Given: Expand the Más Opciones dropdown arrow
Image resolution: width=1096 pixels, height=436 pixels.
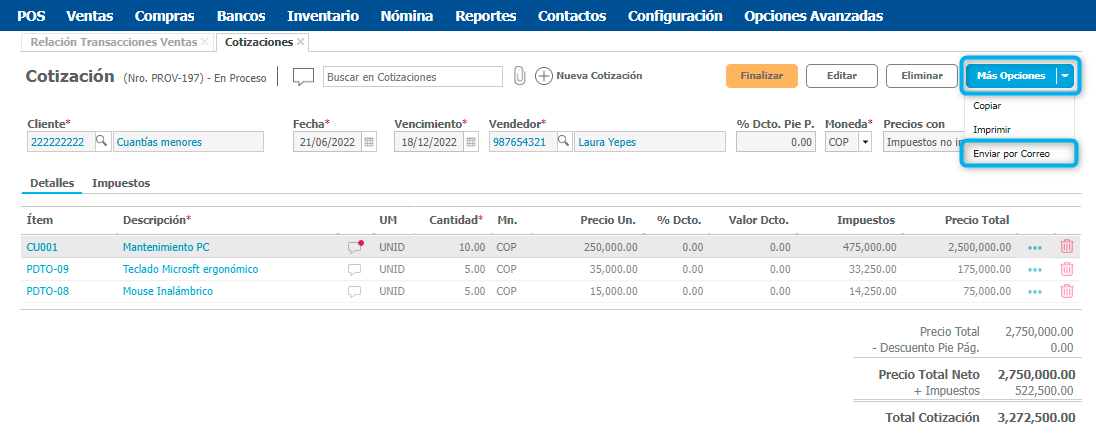Looking at the screenshot, I should 1066,76.
